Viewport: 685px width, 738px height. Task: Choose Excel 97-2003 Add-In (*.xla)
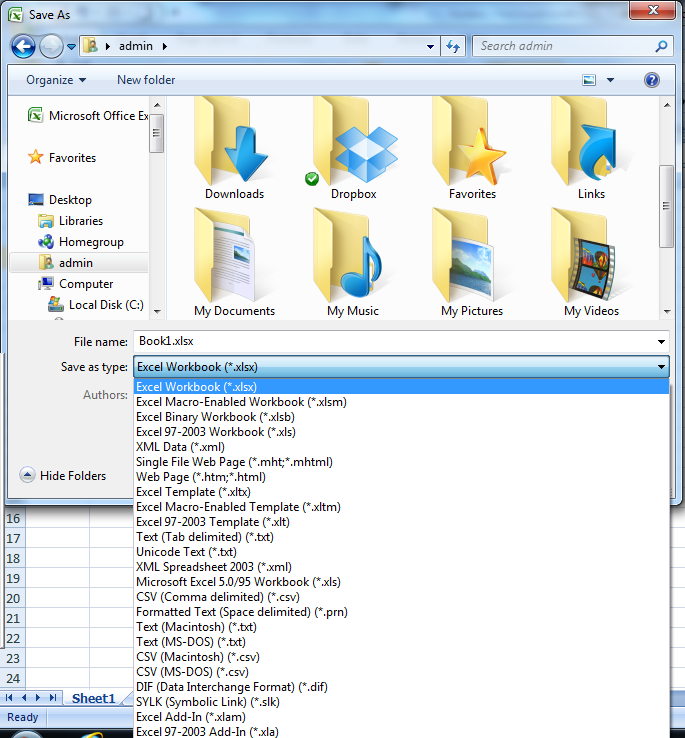(401, 731)
